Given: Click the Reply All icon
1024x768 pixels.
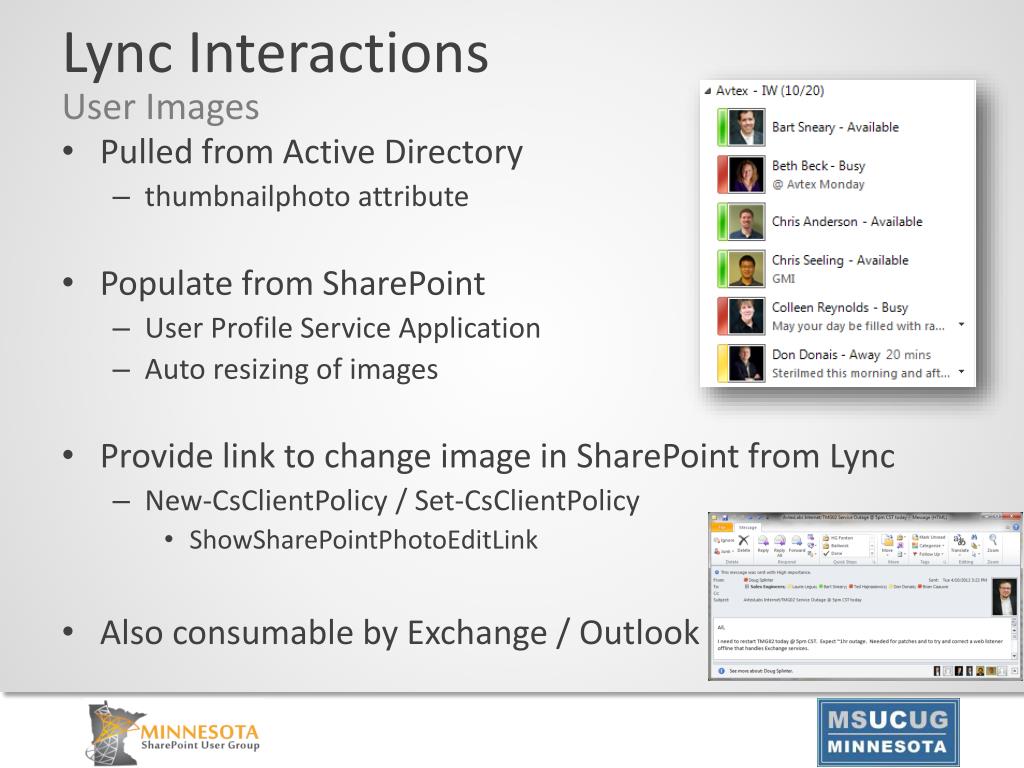Looking at the screenshot, I should 780,541.
